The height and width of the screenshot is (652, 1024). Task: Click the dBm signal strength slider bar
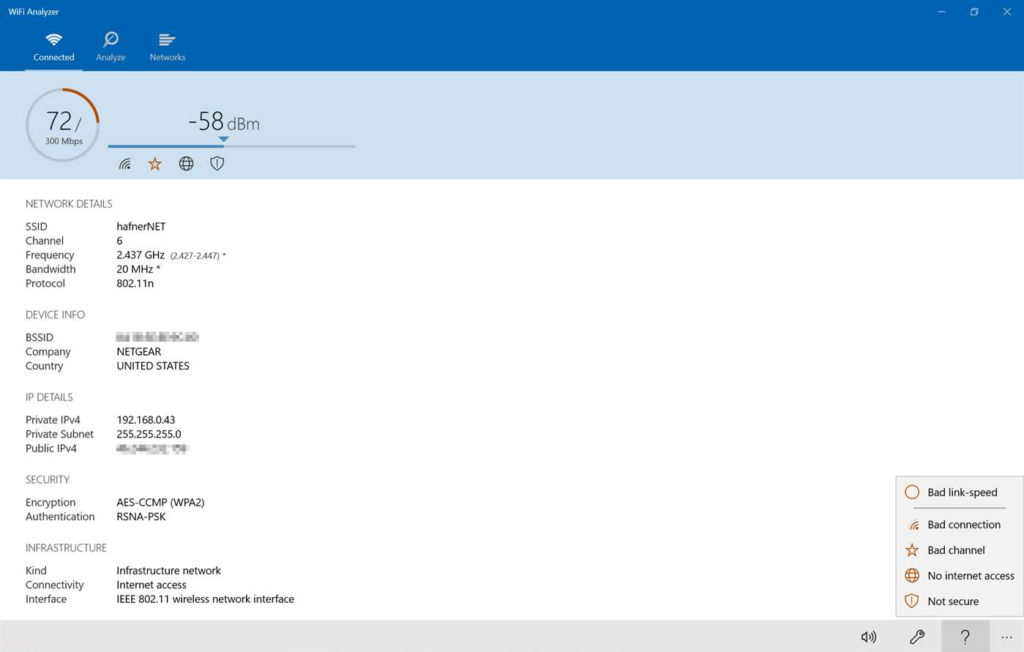(231, 145)
